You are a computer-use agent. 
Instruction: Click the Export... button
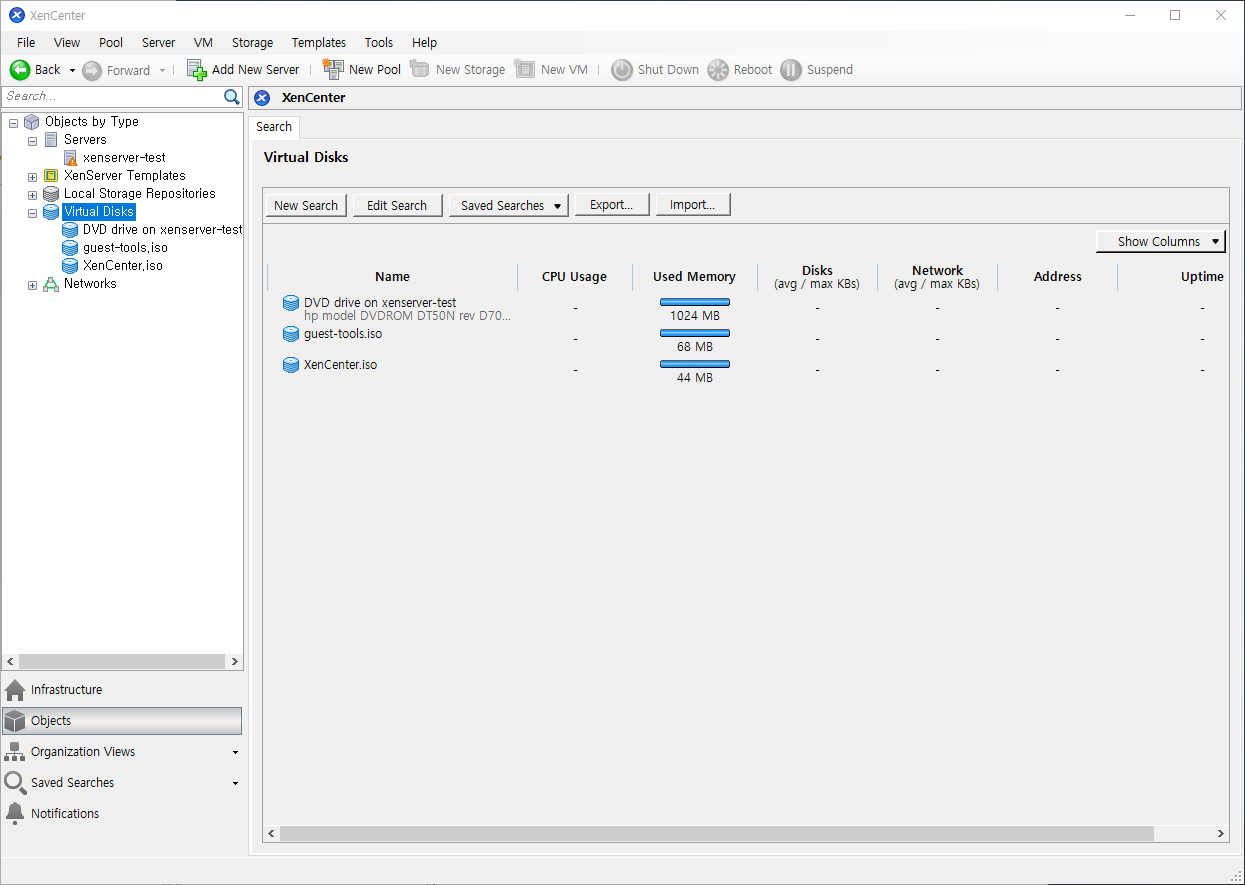pos(612,205)
